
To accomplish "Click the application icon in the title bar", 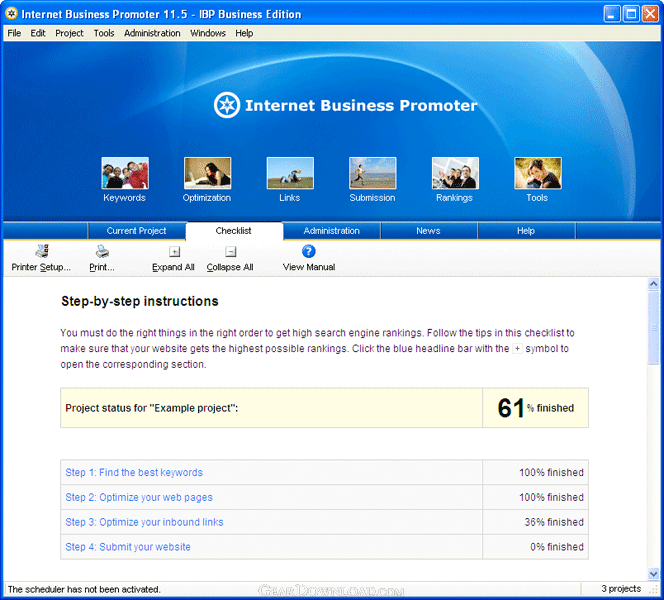I will pyautogui.click(x=11, y=14).
